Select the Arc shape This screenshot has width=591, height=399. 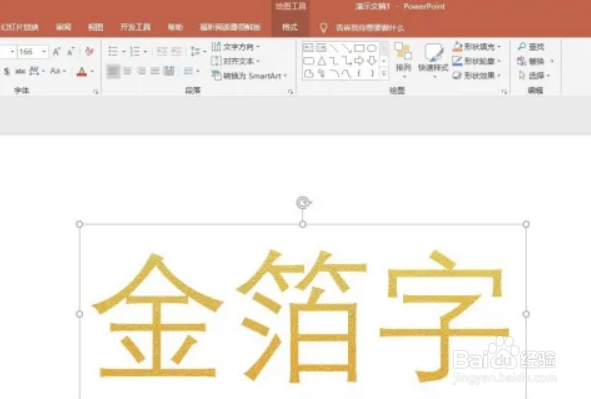click(334, 73)
